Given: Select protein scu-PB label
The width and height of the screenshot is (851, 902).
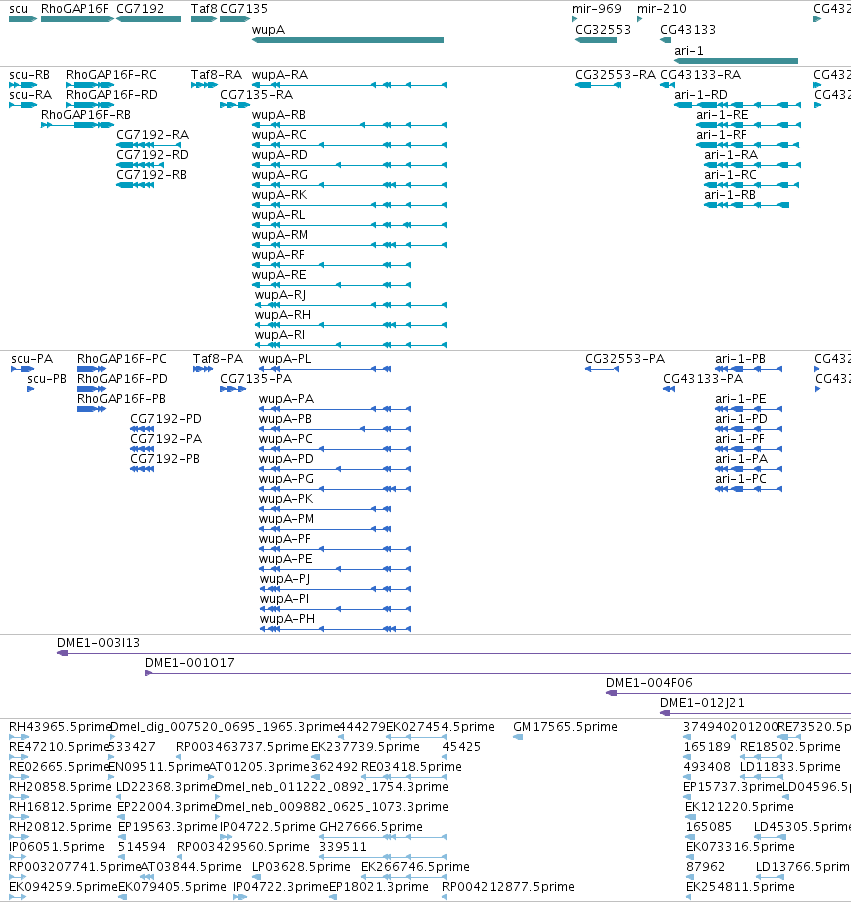Looking at the screenshot, I should [47, 379].
